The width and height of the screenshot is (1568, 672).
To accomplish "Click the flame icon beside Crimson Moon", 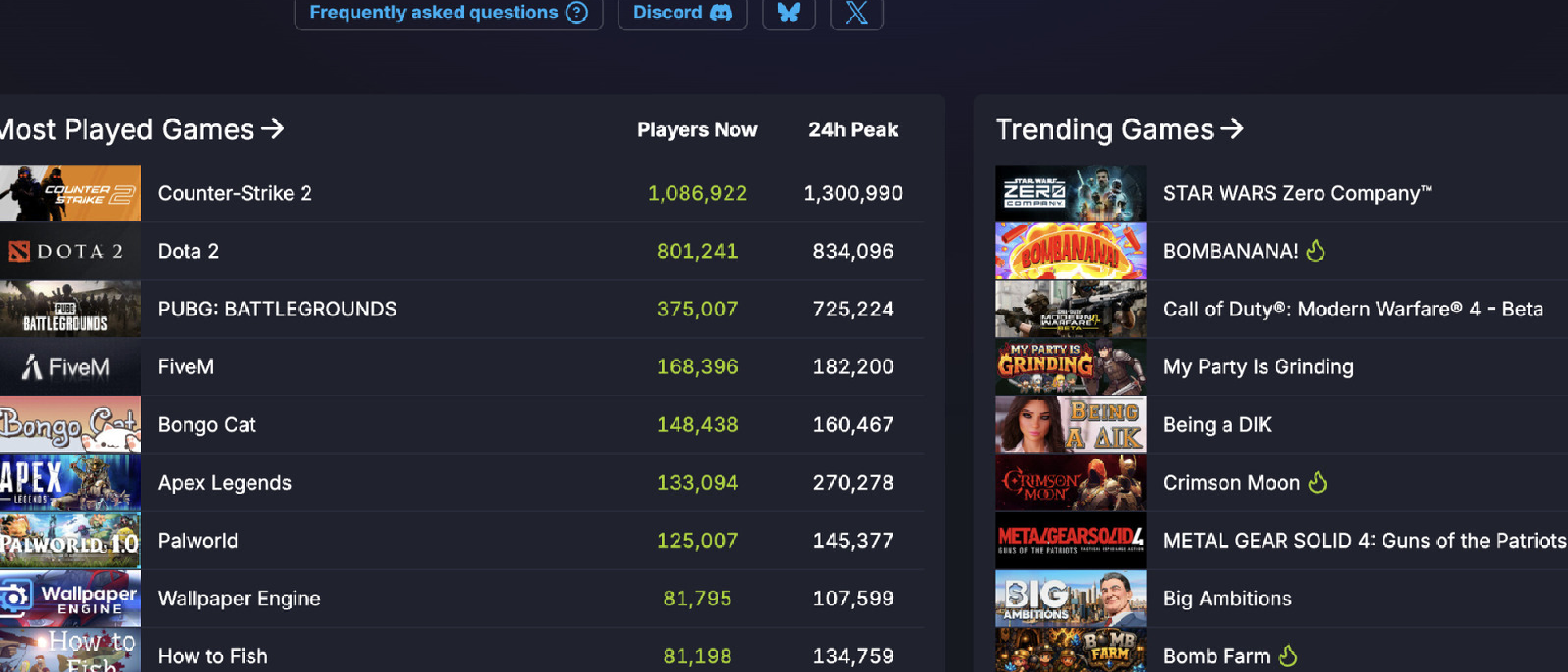I will tap(1318, 482).
